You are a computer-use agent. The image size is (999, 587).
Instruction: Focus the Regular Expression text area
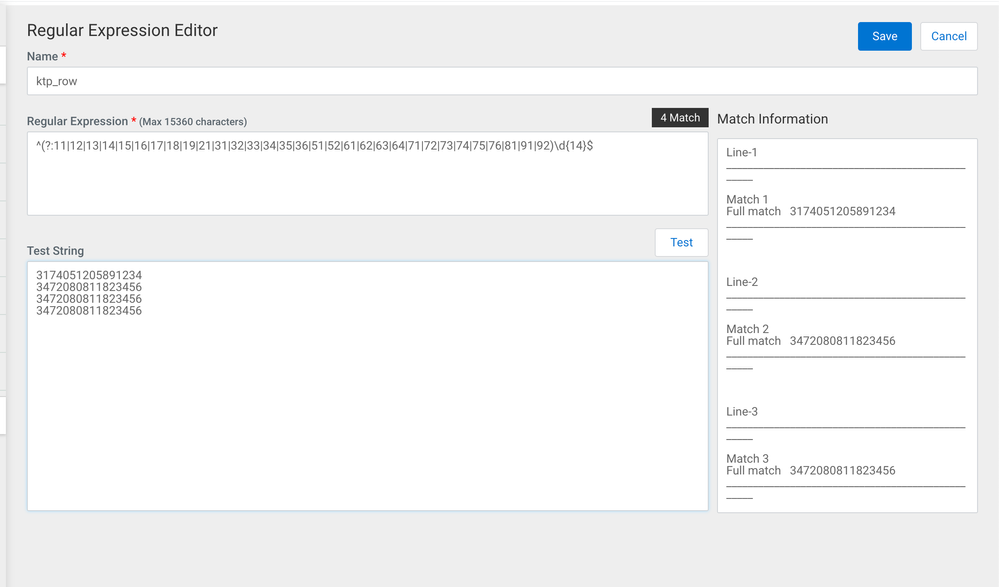tap(368, 173)
